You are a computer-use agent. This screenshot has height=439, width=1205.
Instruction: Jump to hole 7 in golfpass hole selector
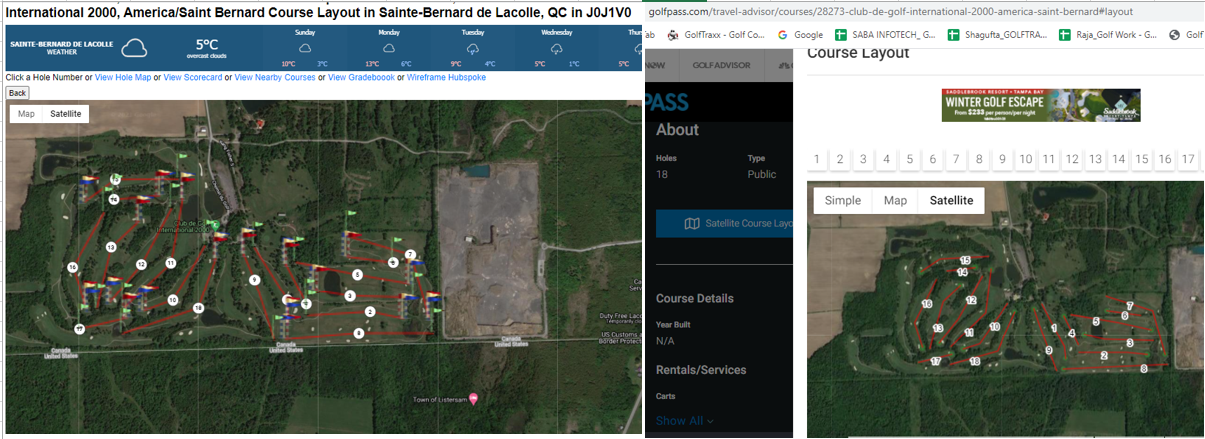click(x=956, y=159)
